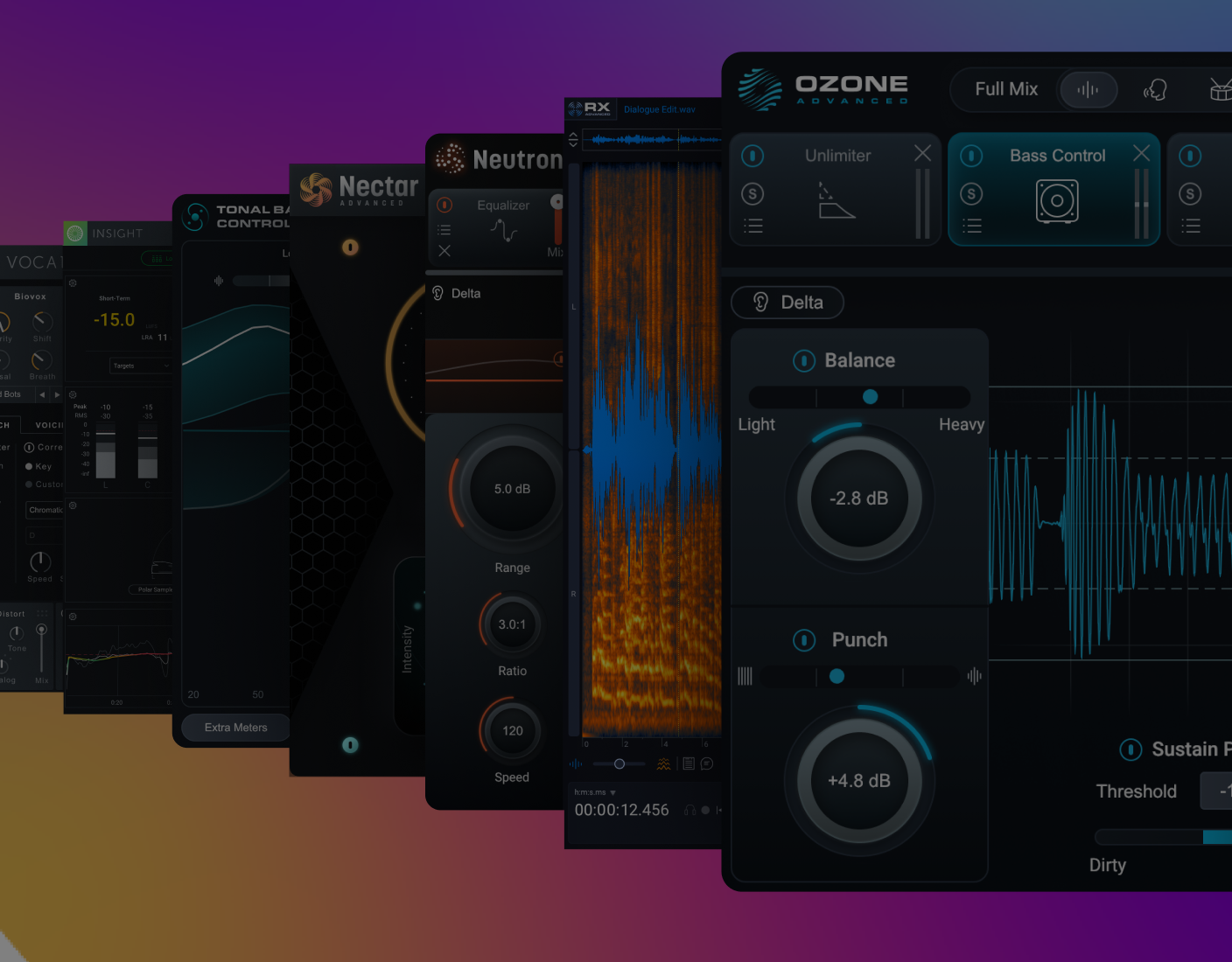Viewport: 1232px width, 962px height.
Task: Click the RX waveform view icon
Action: point(576,763)
